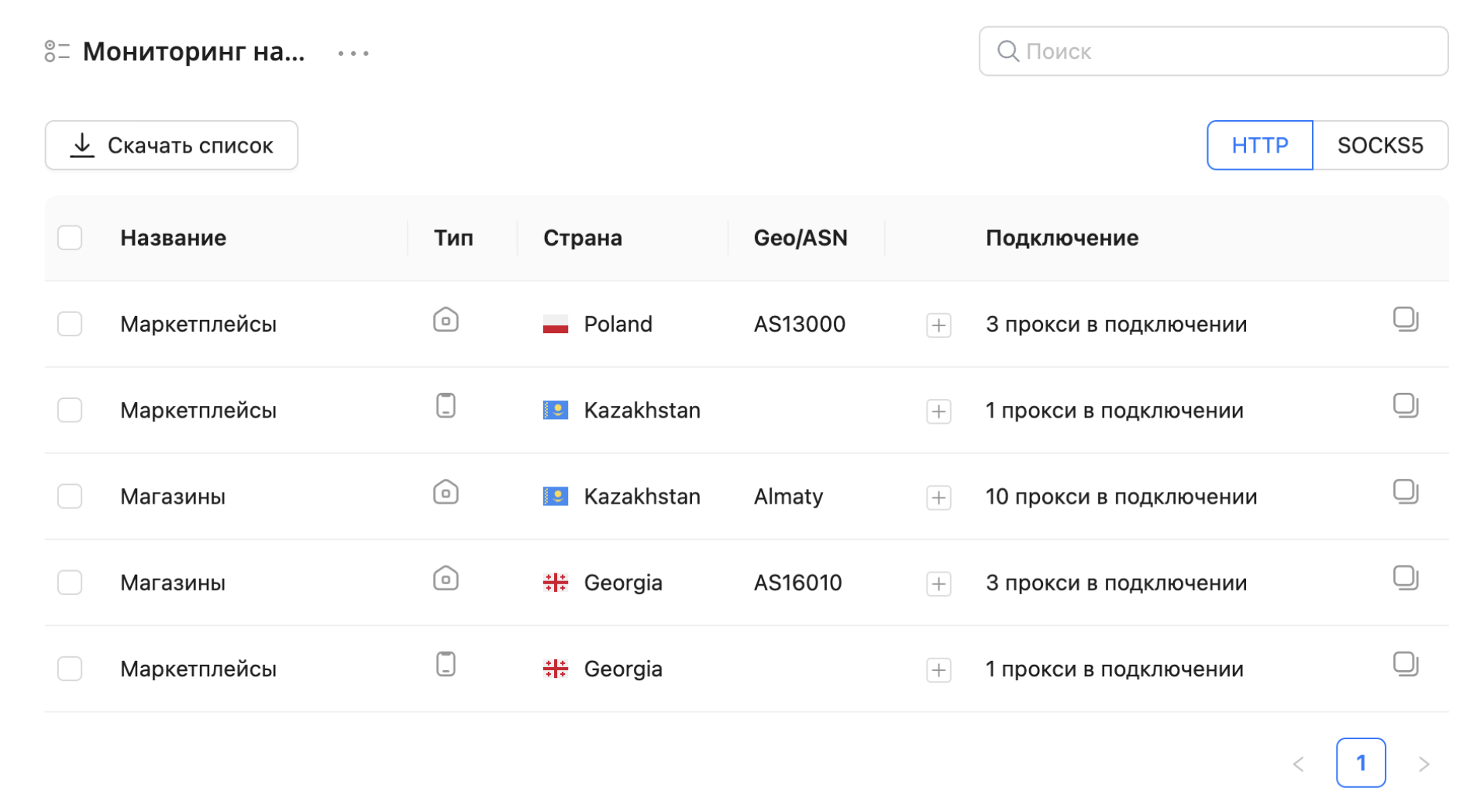Copy the Poland AS13000 connection

(x=1404, y=319)
